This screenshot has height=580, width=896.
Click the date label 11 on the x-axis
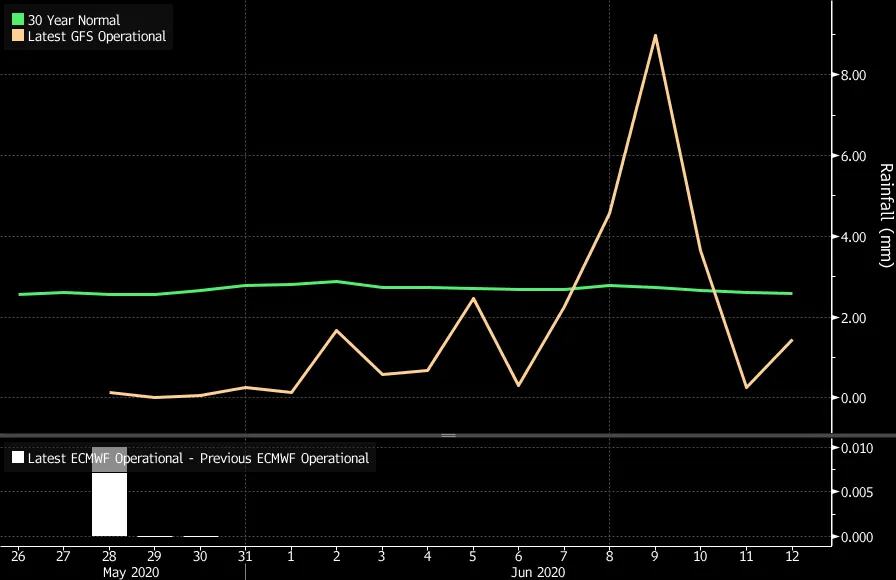tap(746, 556)
